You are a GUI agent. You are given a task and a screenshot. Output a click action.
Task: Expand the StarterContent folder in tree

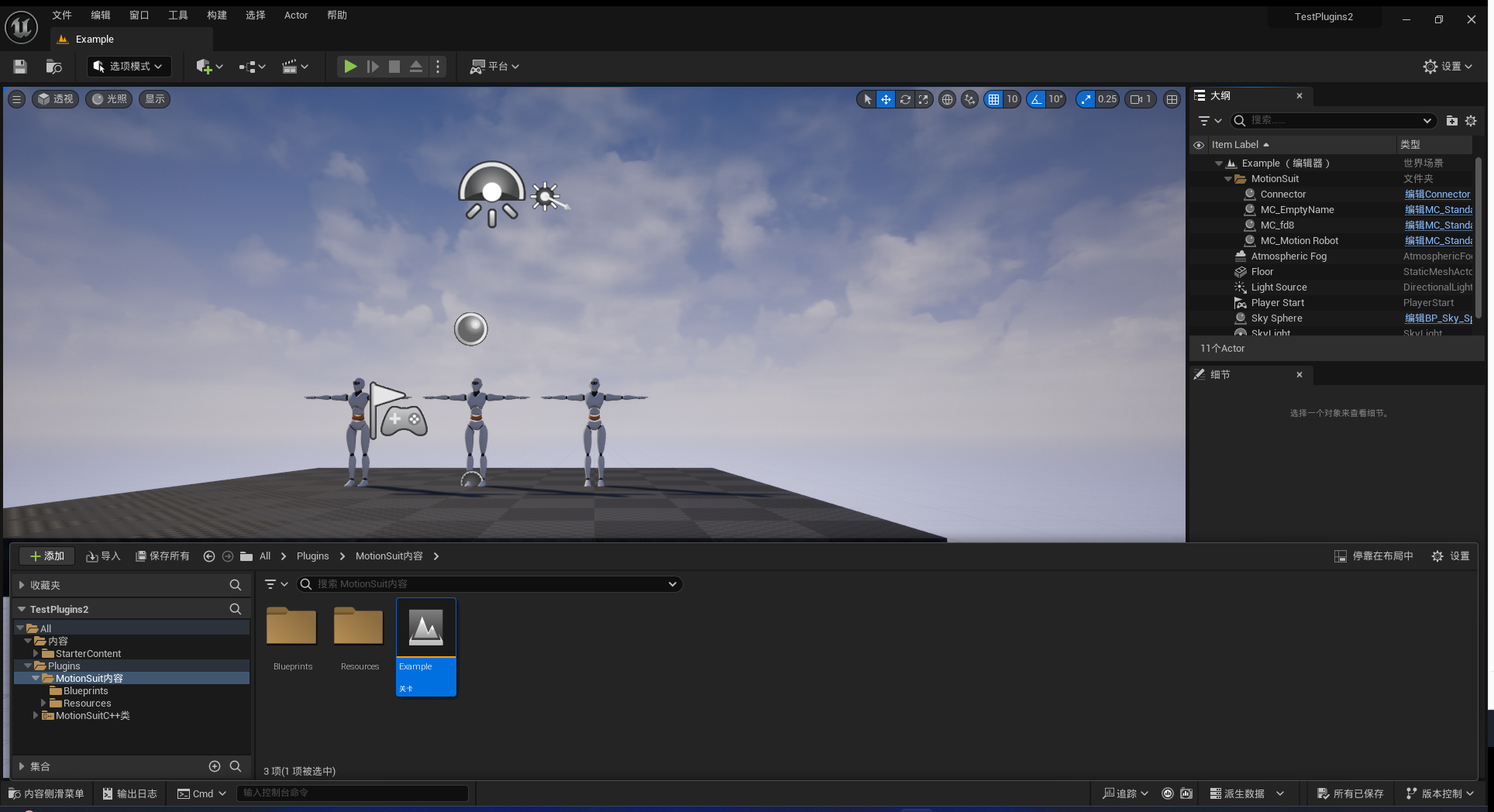coord(36,654)
